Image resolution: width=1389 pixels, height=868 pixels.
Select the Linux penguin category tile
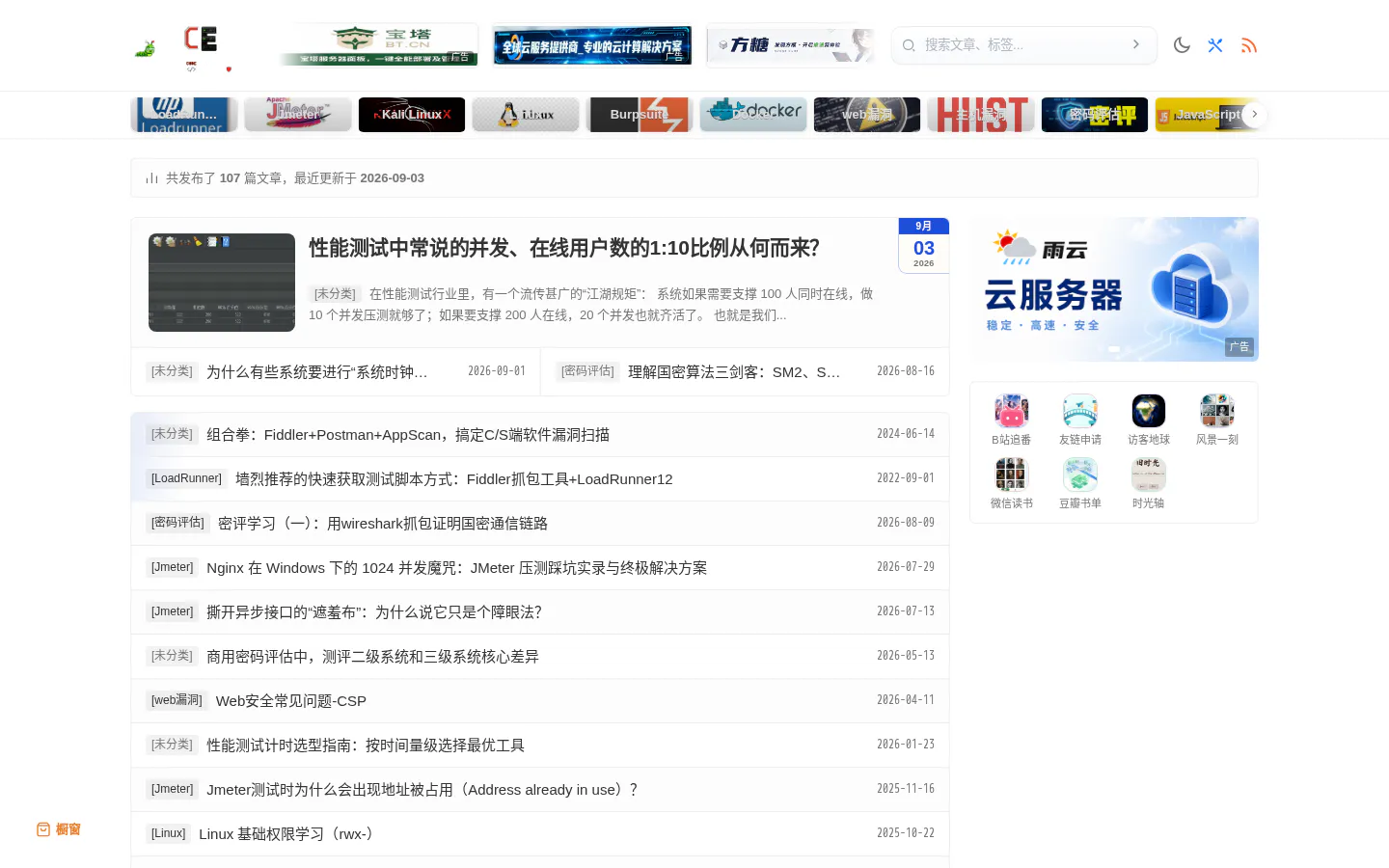click(526, 115)
